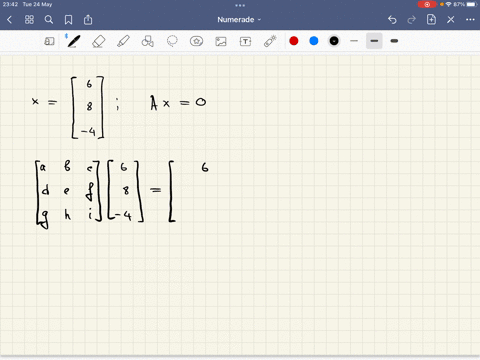Redo the last action
The width and height of the screenshot is (480, 360).
pyautogui.click(x=412, y=20)
